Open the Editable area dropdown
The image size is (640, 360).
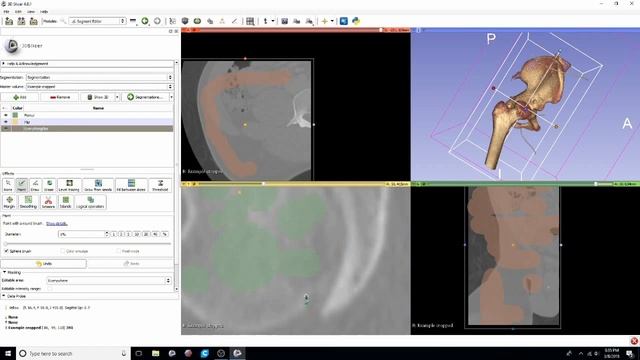point(109,280)
